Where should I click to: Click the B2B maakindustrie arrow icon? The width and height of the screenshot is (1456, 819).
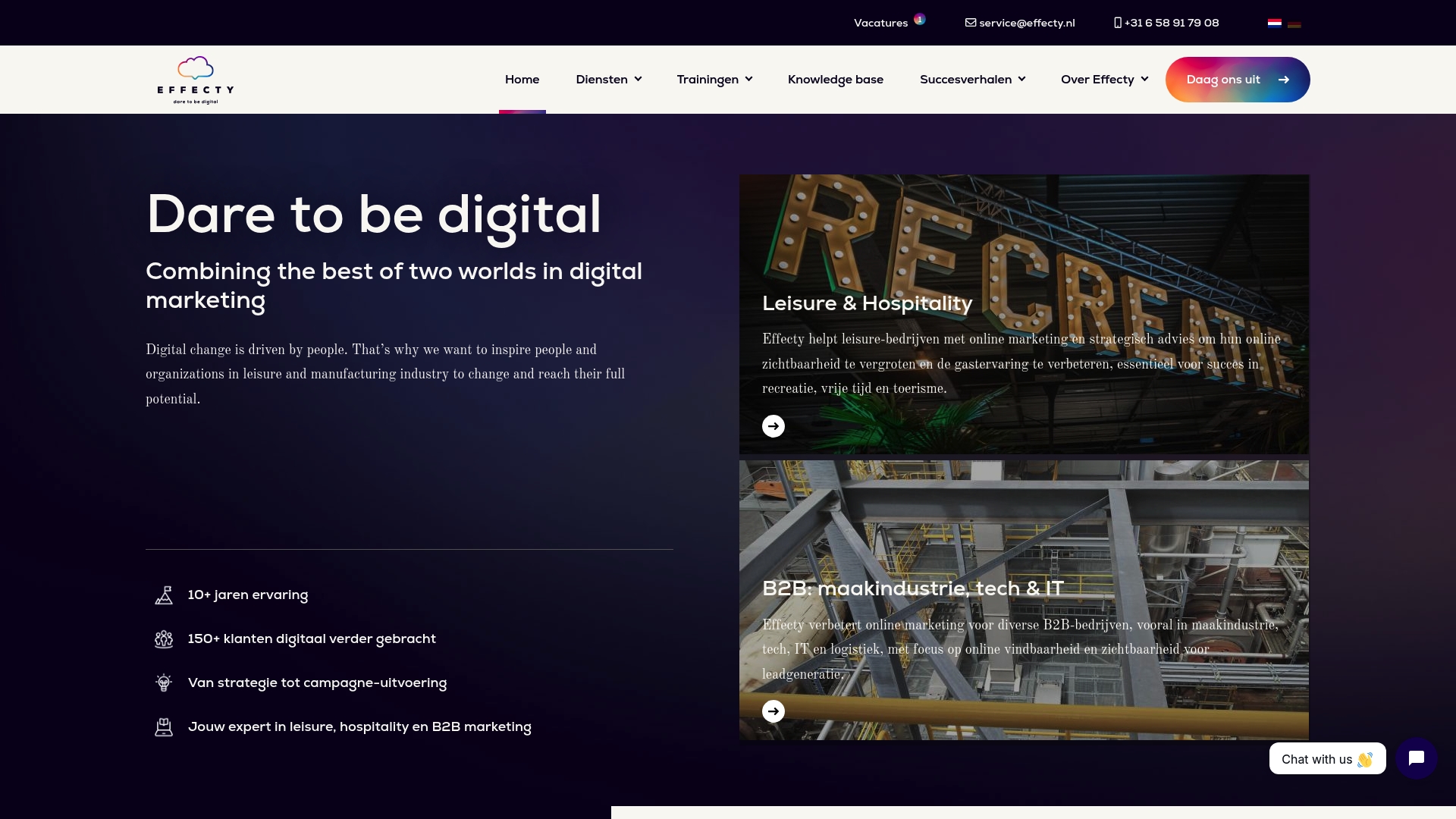pyautogui.click(x=773, y=711)
